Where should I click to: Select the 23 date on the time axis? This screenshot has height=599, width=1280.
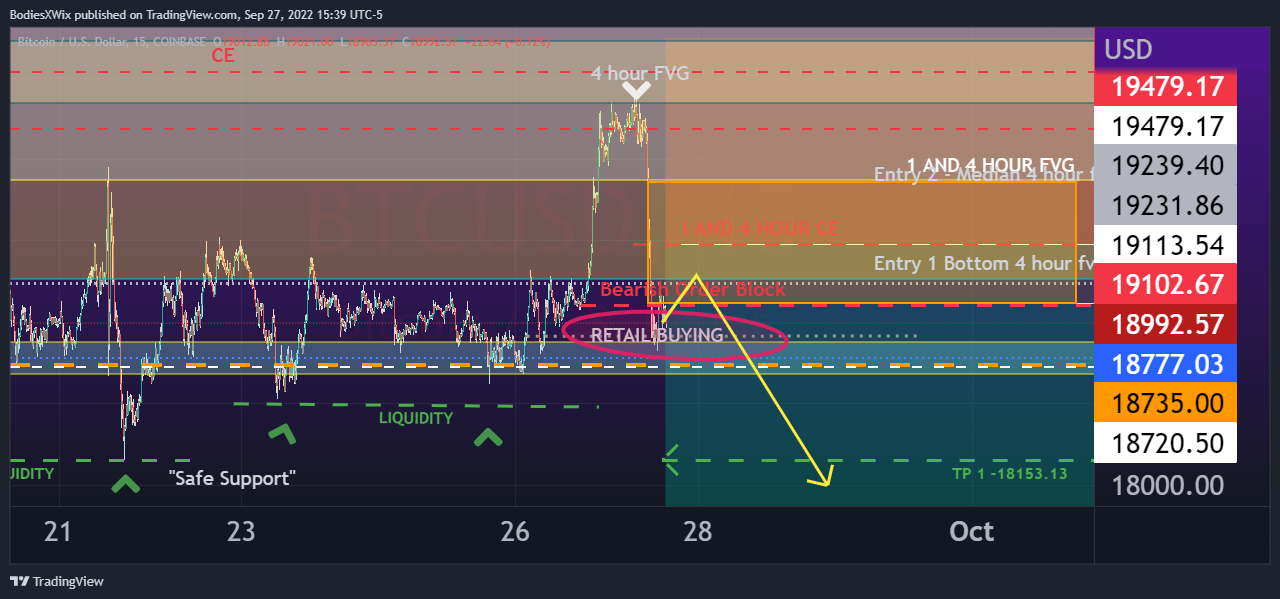[241, 531]
